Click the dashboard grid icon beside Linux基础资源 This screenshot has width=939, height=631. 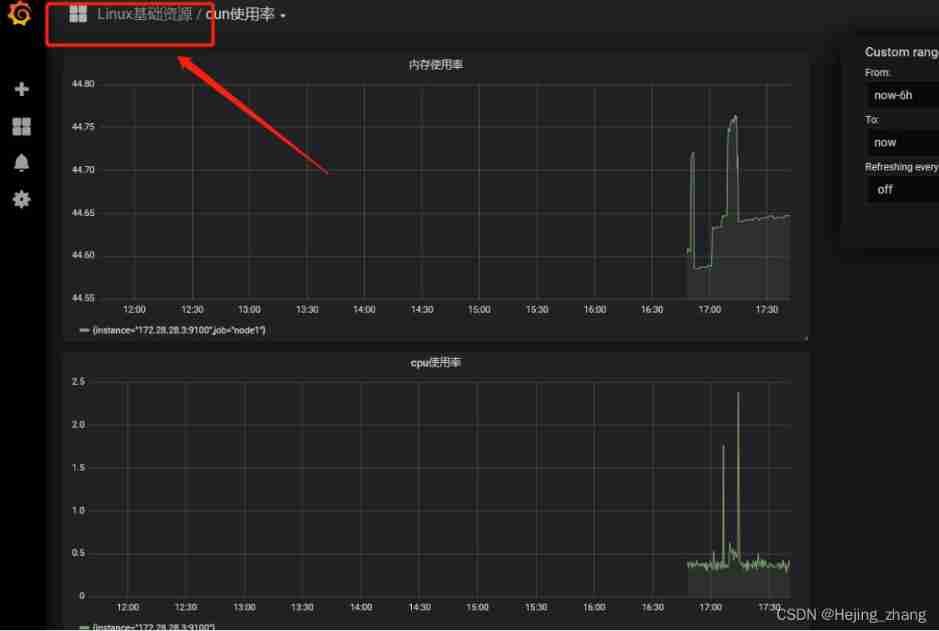click(78, 14)
